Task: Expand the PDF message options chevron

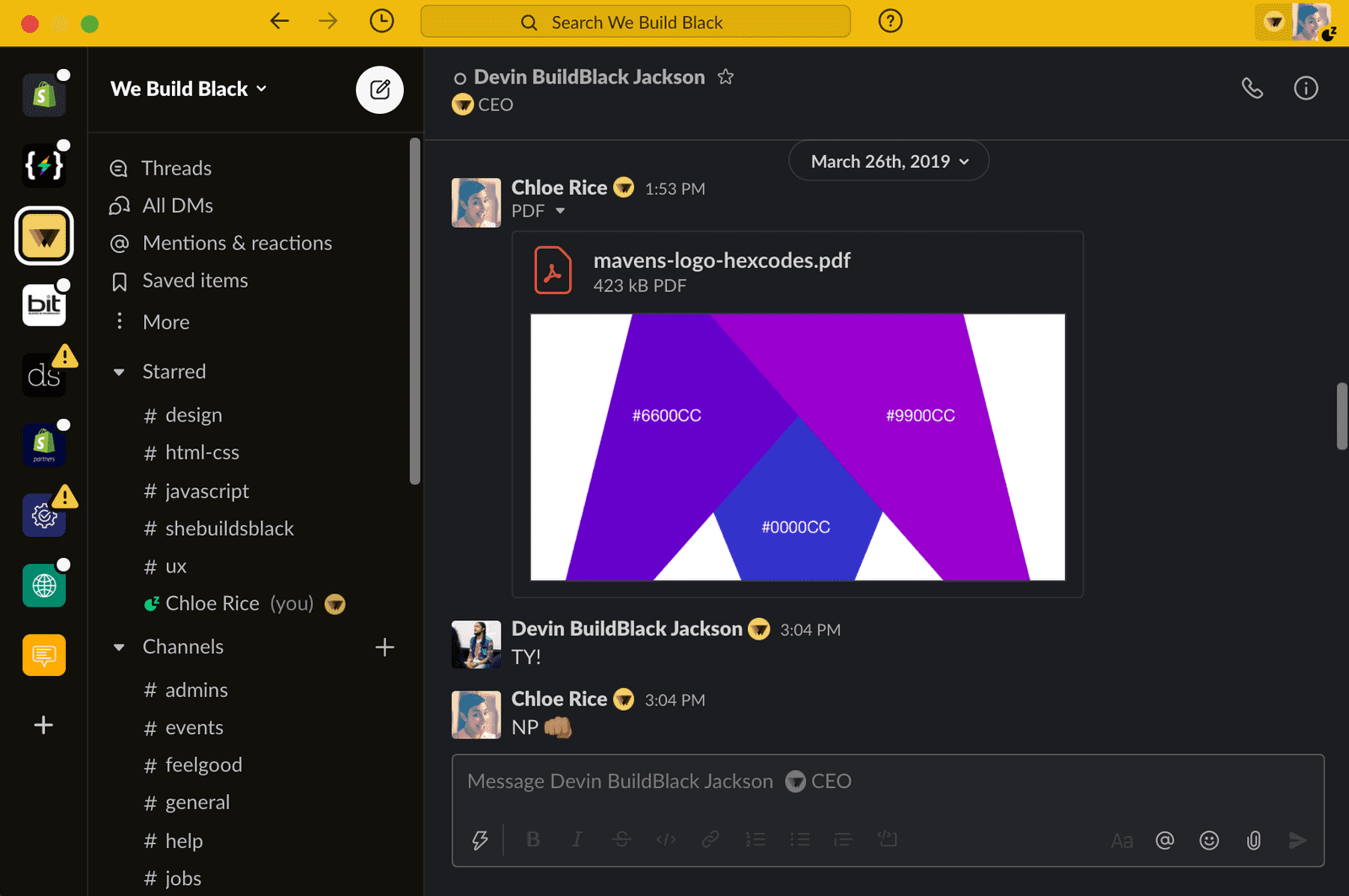Action: [x=562, y=212]
